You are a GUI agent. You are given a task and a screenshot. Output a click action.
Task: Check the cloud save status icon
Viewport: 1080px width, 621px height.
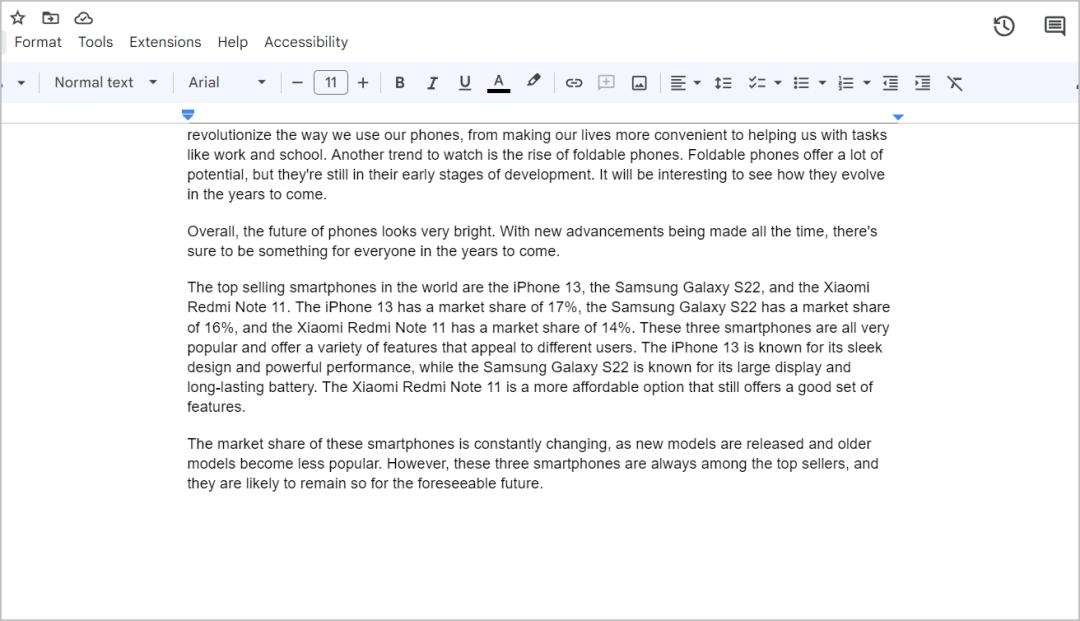coord(83,18)
